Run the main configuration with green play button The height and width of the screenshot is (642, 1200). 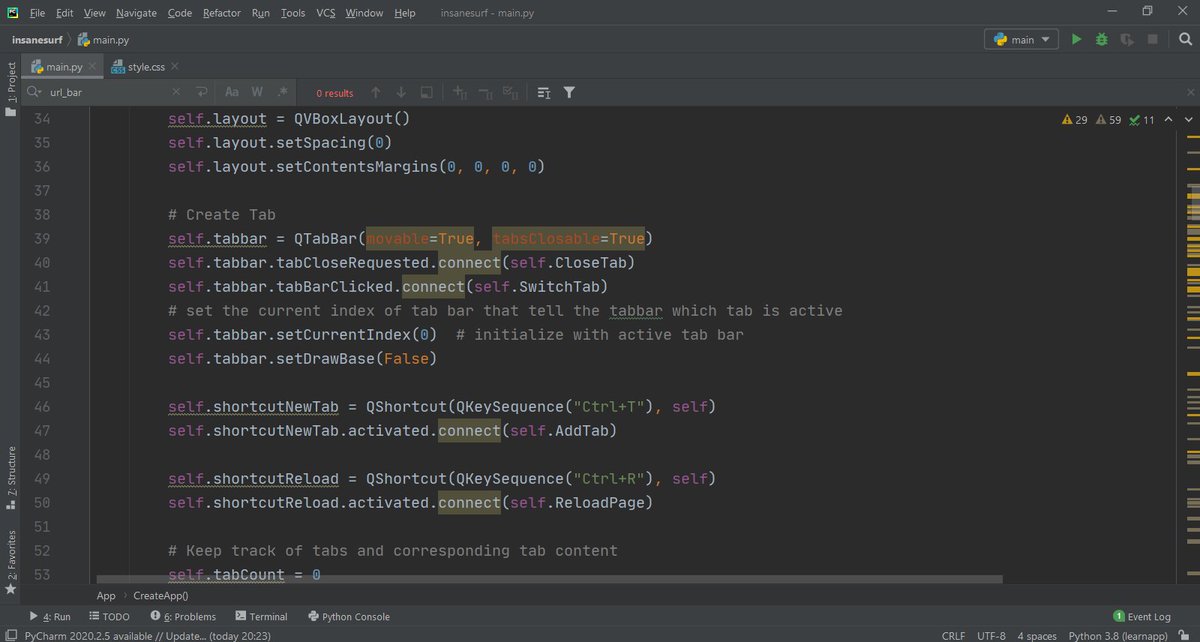coord(1076,40)
